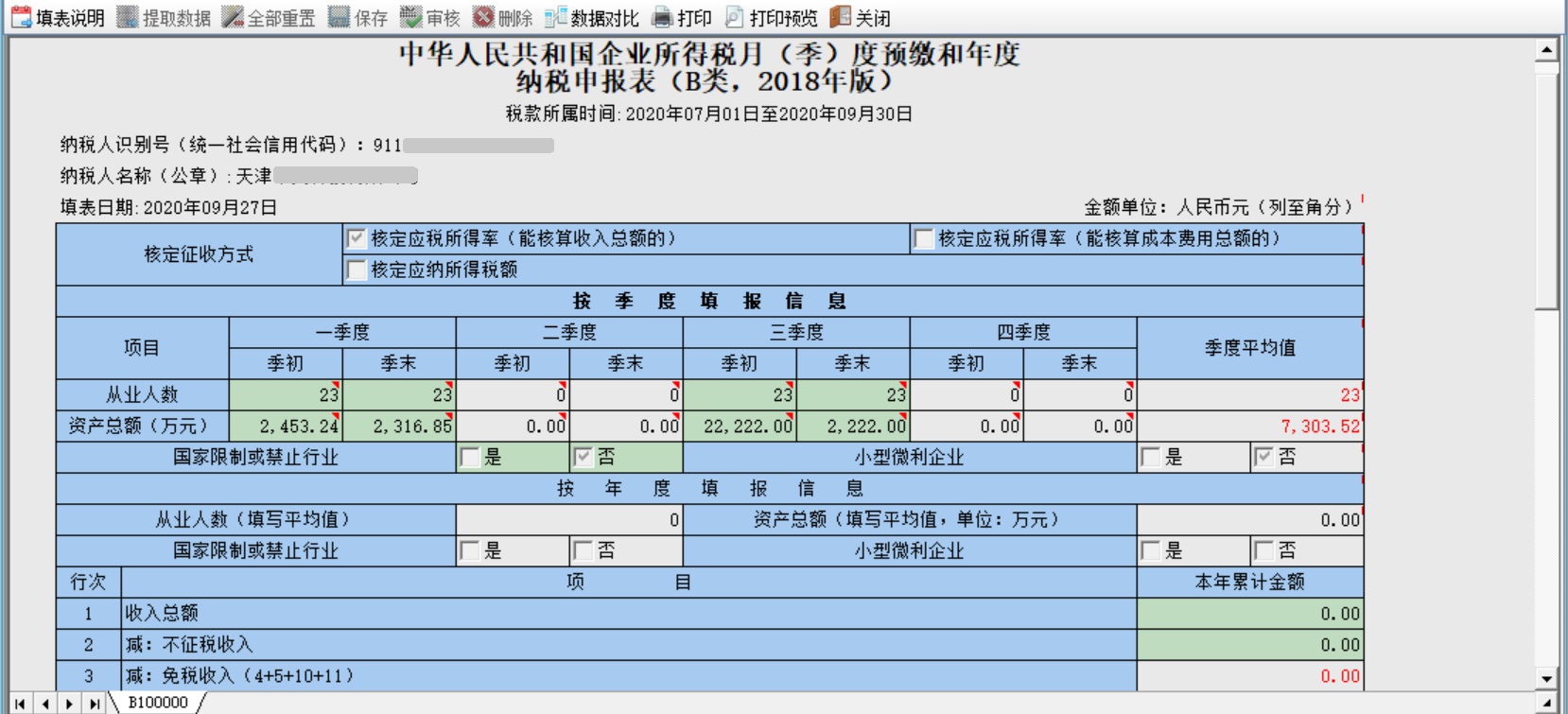Select 四季度 季初 从业人数 cell

pos(967,394)
